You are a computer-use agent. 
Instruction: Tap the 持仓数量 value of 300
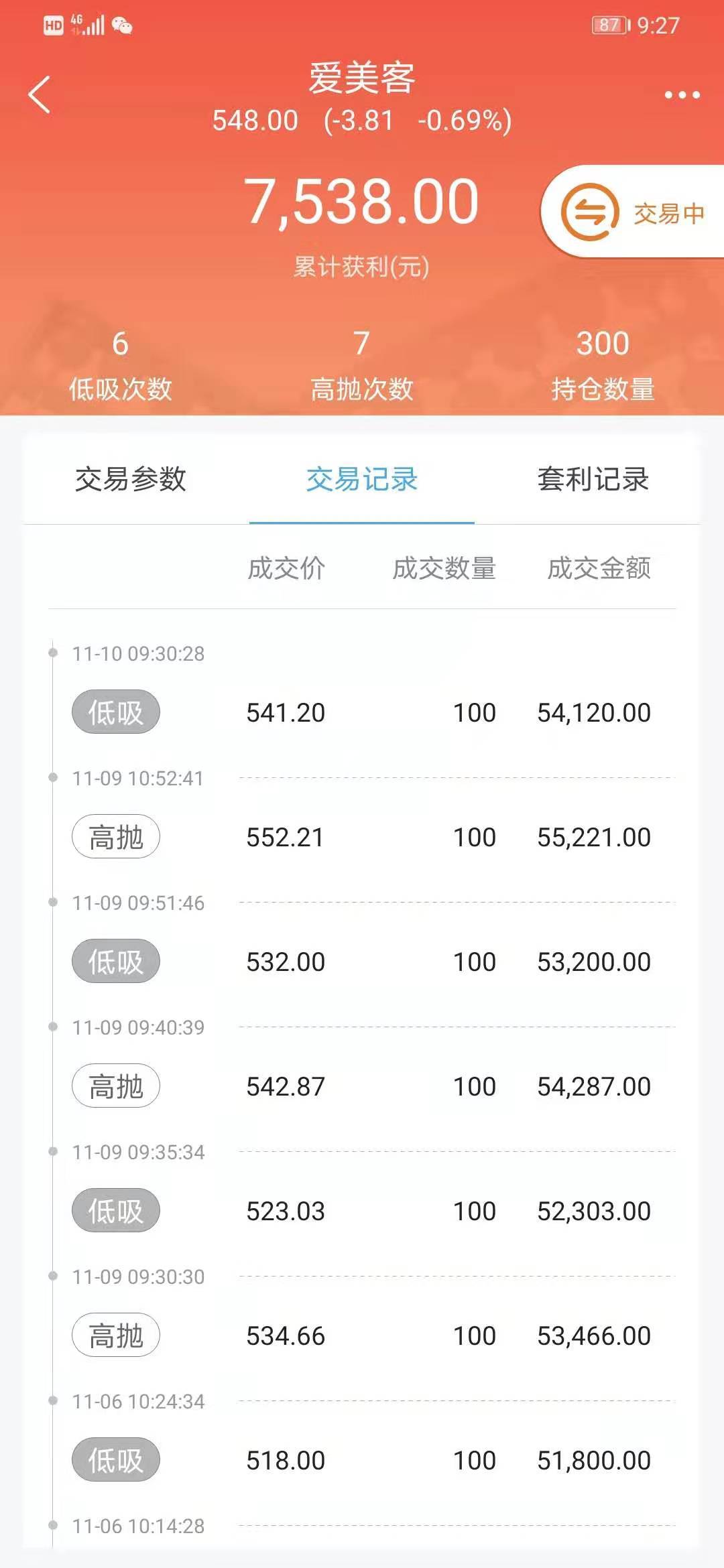603,344
